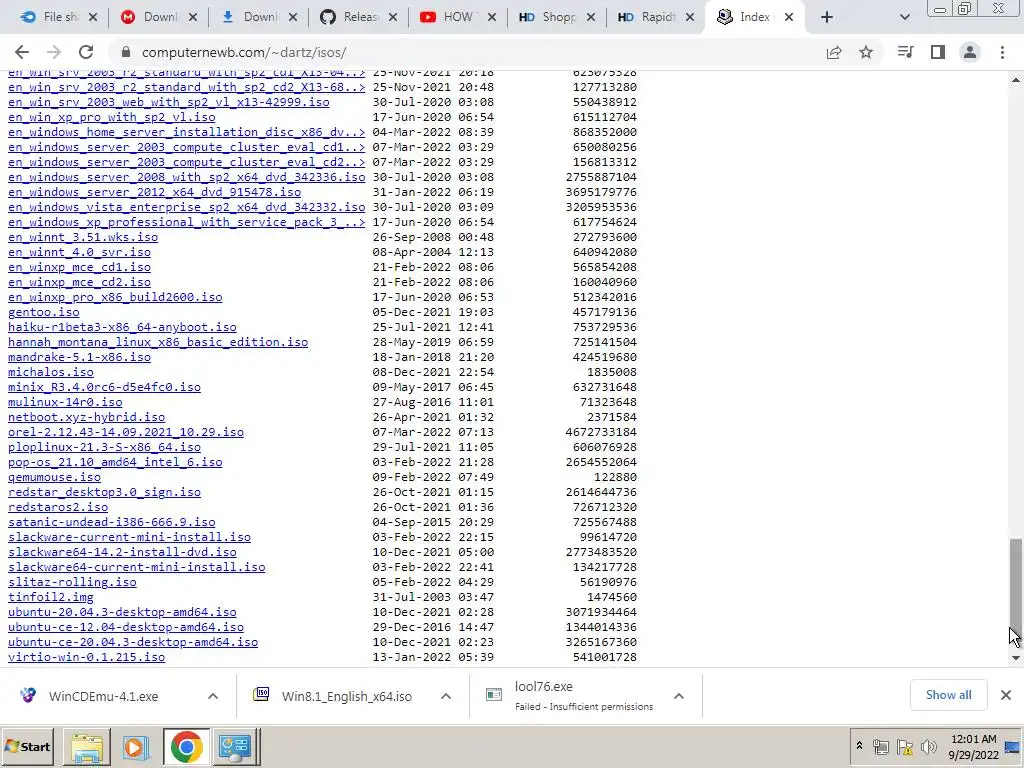This screenshot has height=768, width=1024.
Task: Go forward with the forward arrow
Action: (x=54, y=52)
